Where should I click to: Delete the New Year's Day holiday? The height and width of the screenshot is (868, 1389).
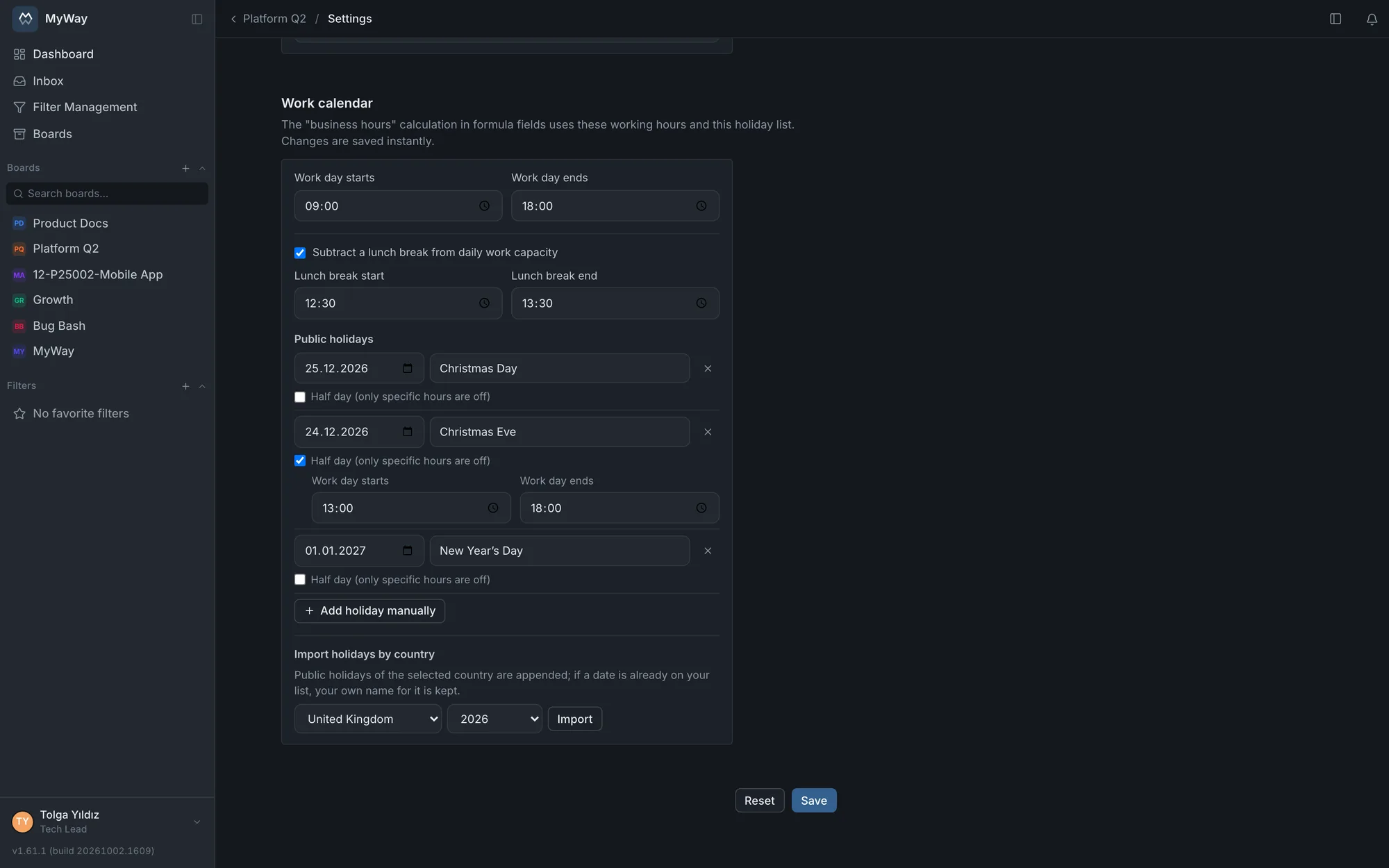(x=708, y=551)
